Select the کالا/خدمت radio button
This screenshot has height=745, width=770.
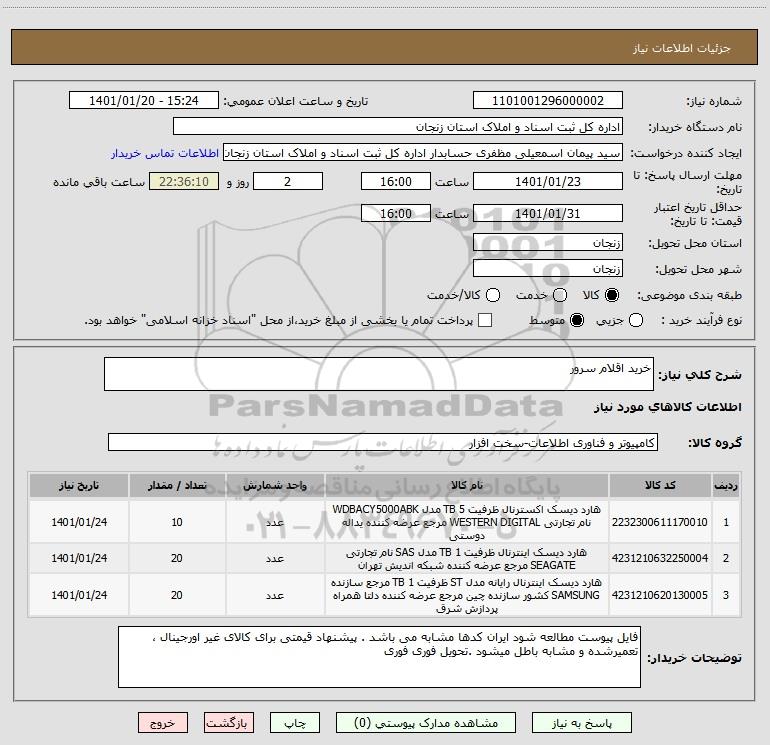[x=493, y=295]
